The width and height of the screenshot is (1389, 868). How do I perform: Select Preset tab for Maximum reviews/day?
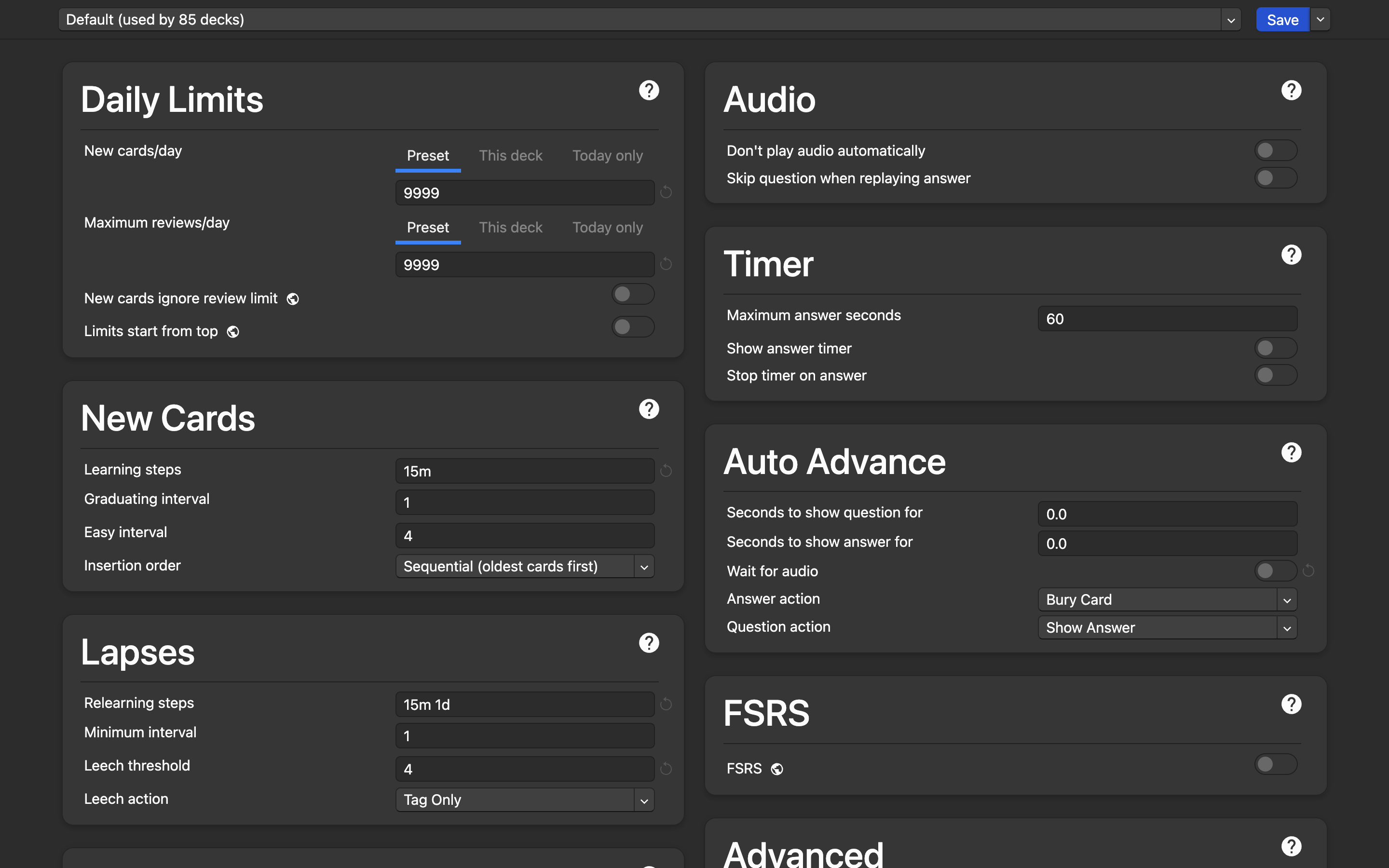click(428, 227)
